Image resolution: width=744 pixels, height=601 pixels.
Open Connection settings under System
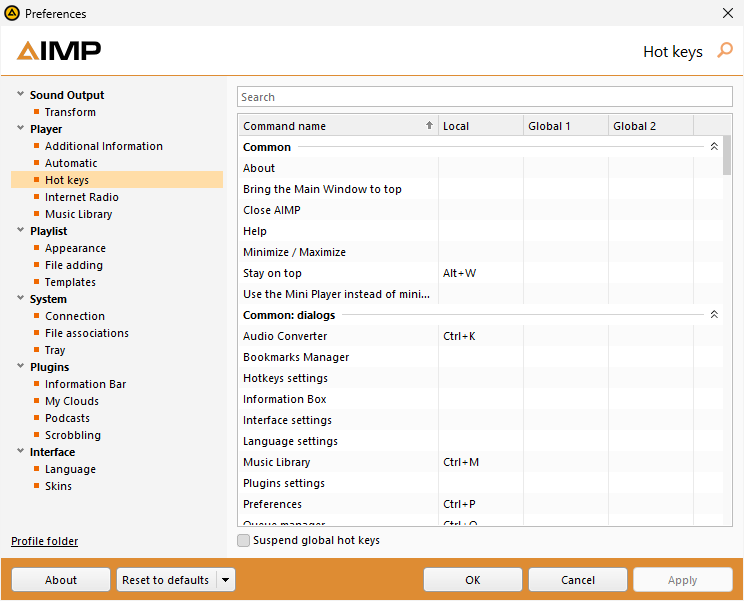(75, 316)
